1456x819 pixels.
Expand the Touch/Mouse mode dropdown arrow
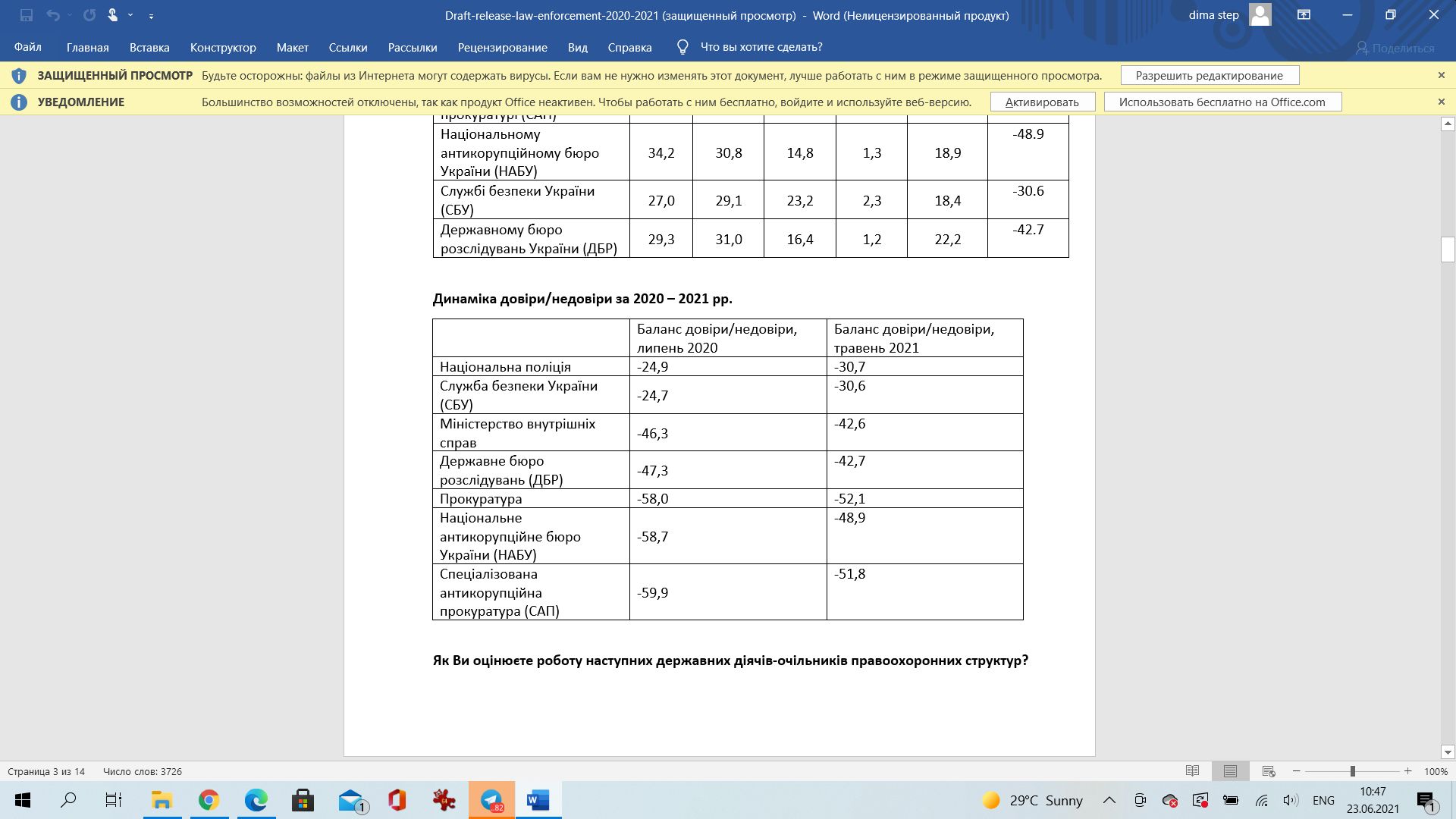tap(130, 15)
